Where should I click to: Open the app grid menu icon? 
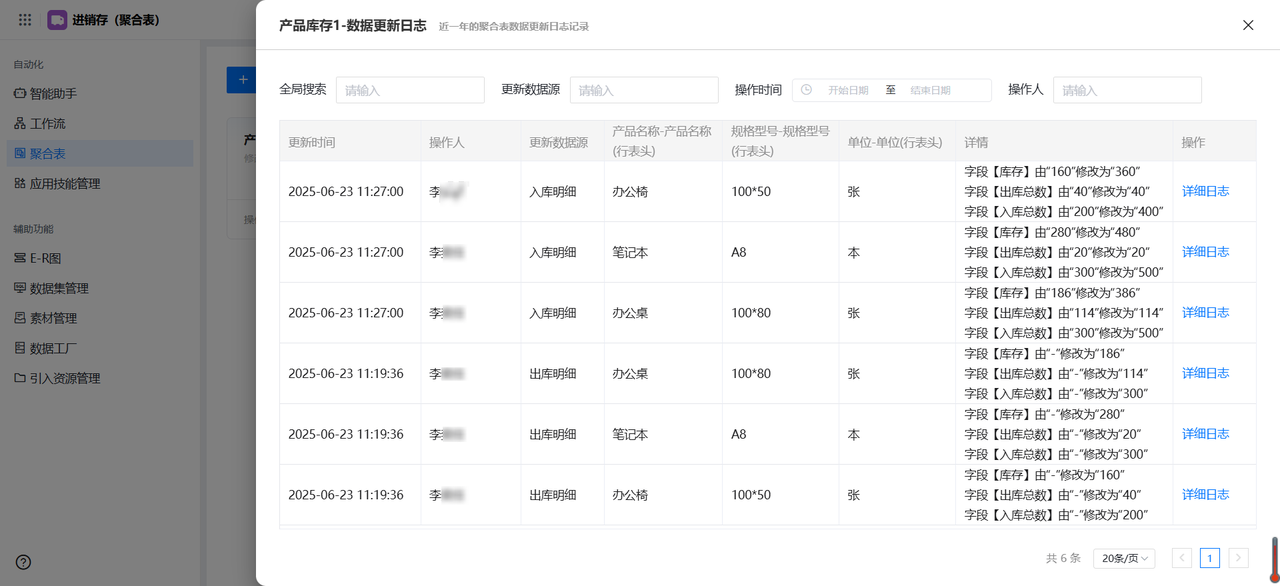[25, 20]
